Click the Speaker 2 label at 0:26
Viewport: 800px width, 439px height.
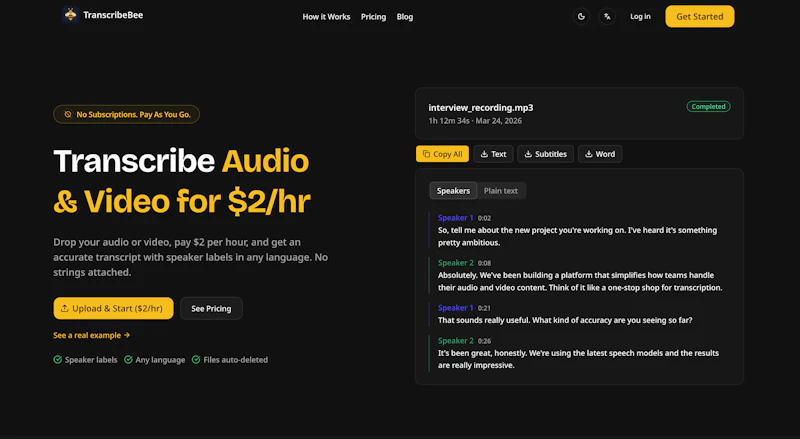coord(456,340)
